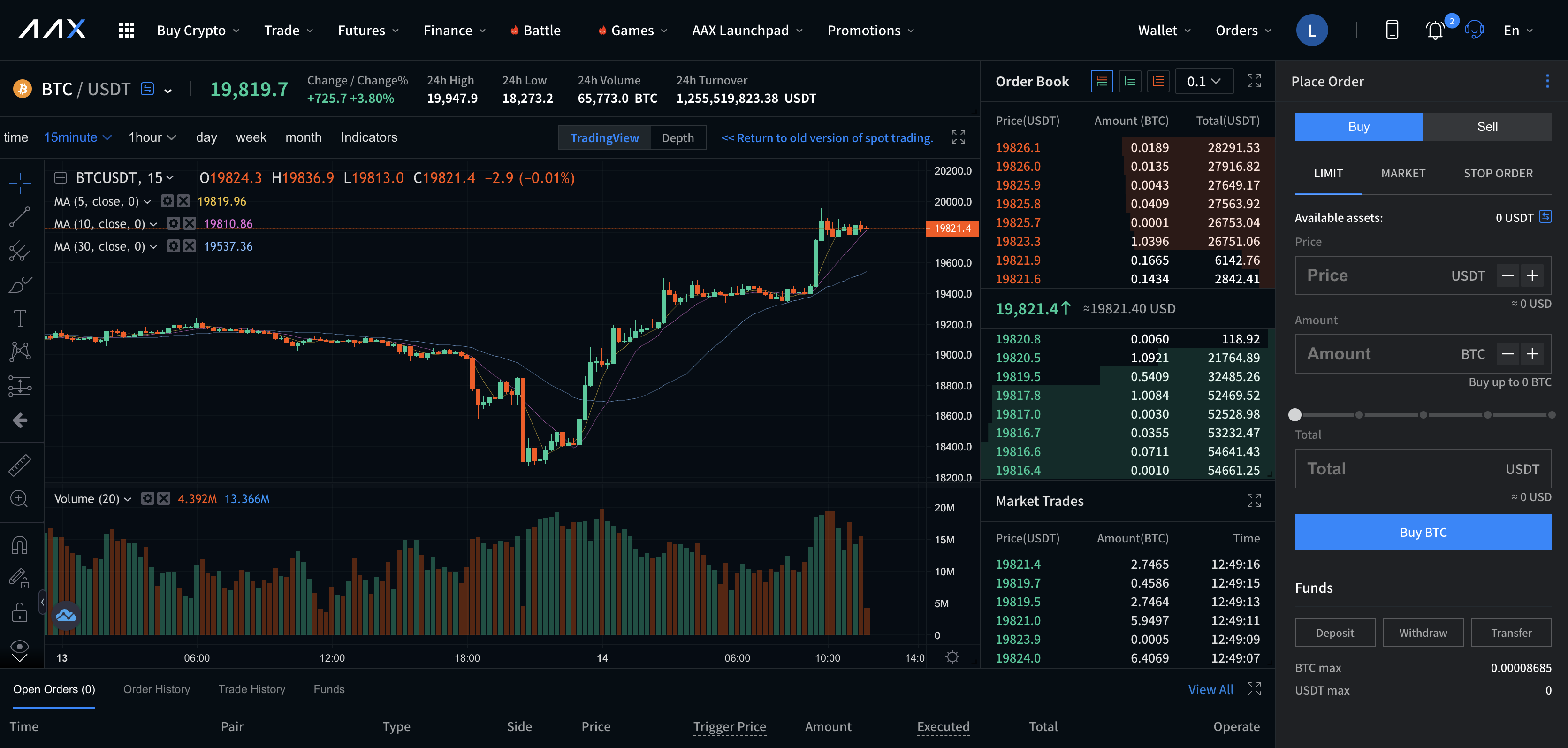Click the Buy BTC button
Screen dimensions: 1568x748
pyautogui.click(x=1423, y=532)
